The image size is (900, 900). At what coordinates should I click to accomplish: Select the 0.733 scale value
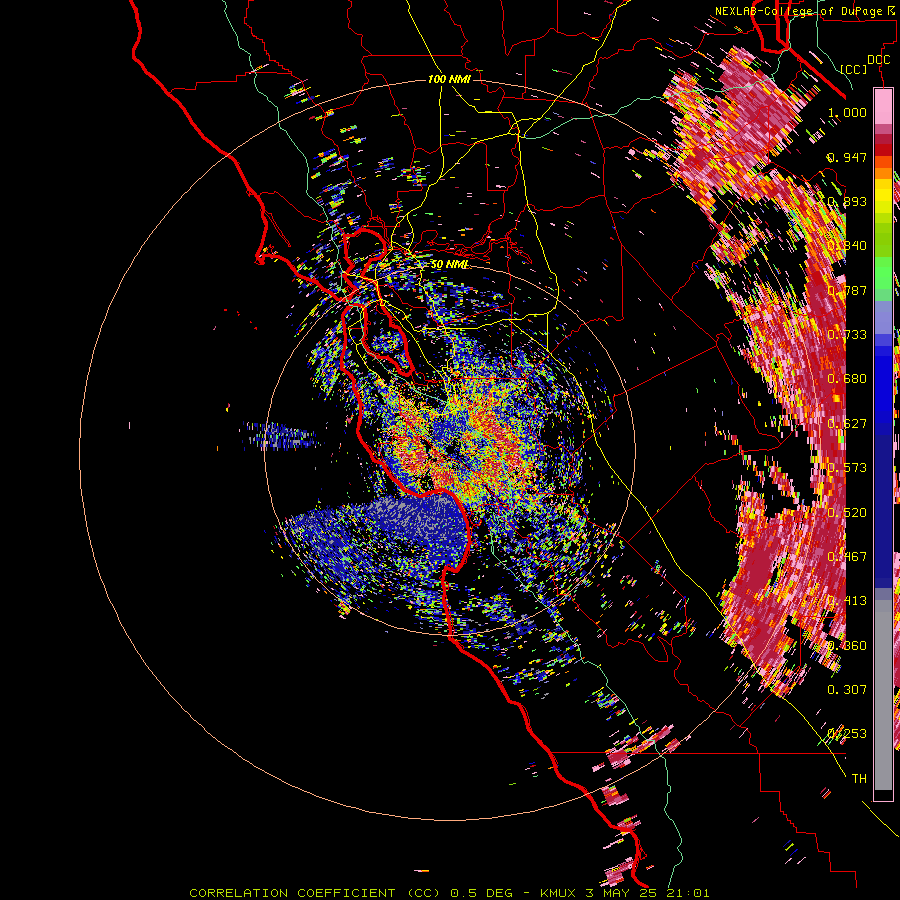847,335
